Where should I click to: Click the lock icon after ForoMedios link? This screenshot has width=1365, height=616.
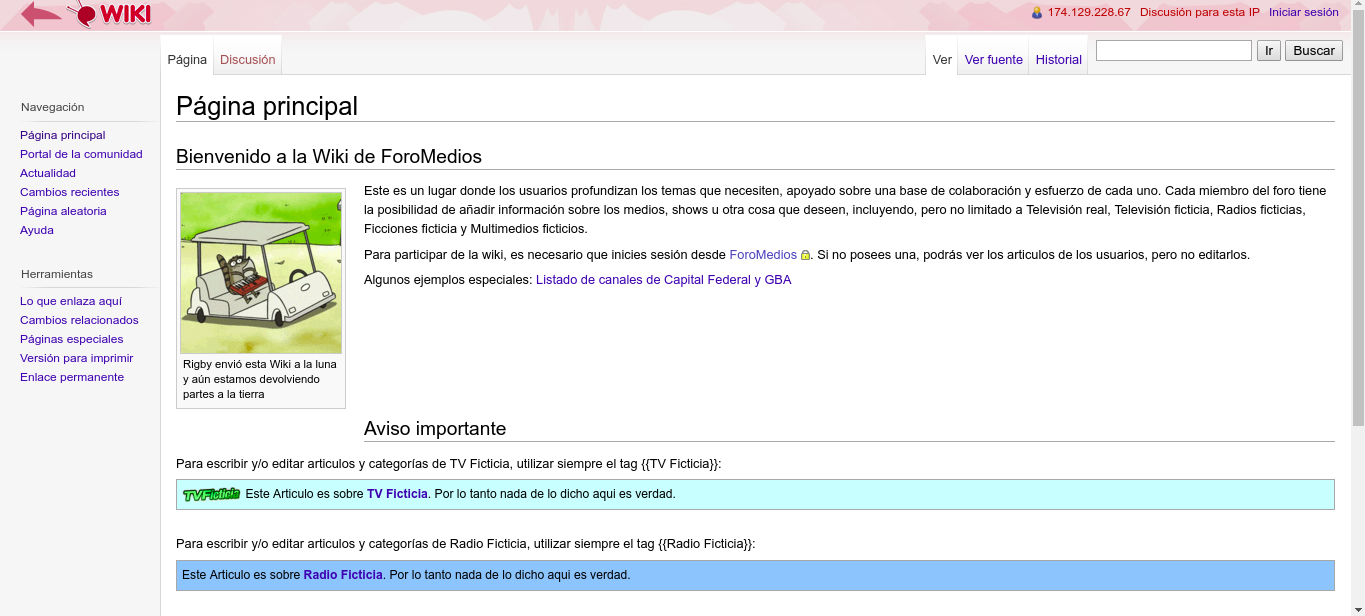pyautogui.click(x=805, y=255)
